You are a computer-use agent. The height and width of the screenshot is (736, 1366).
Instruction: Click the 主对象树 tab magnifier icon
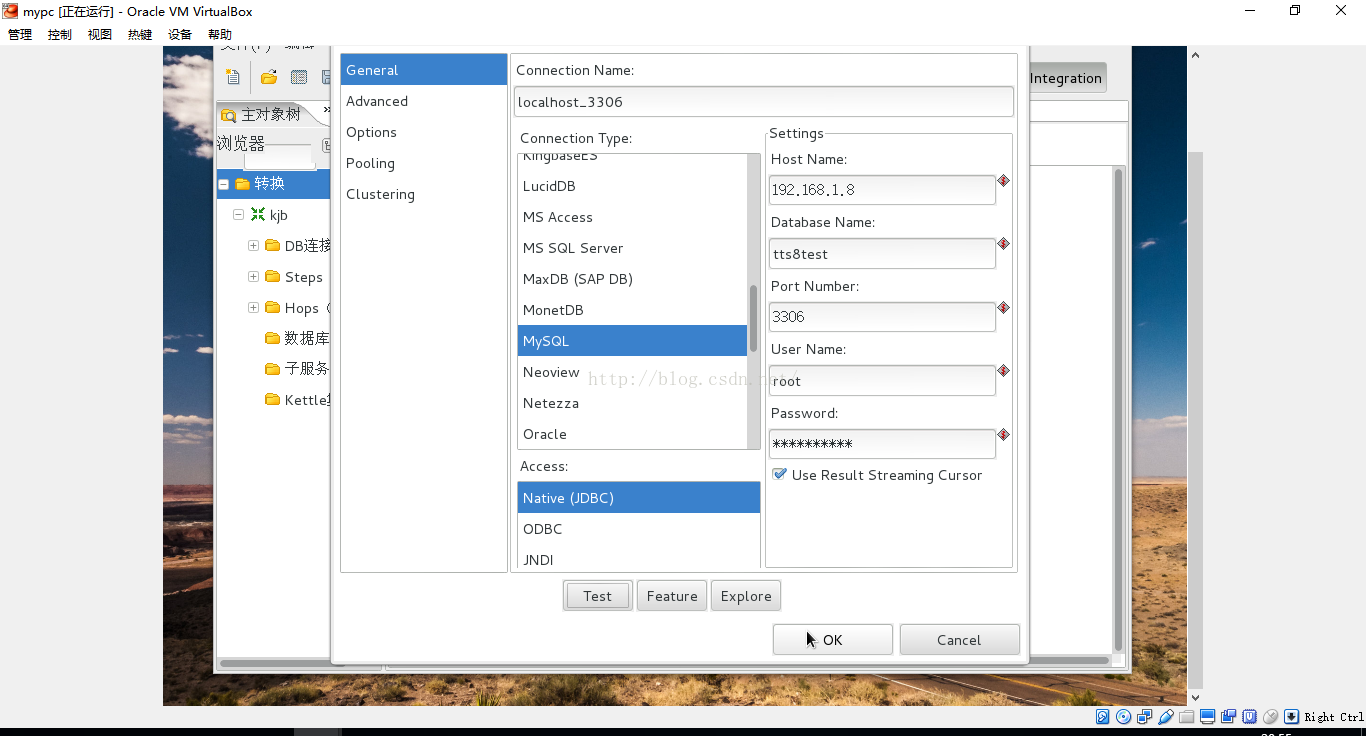(229, 115)
